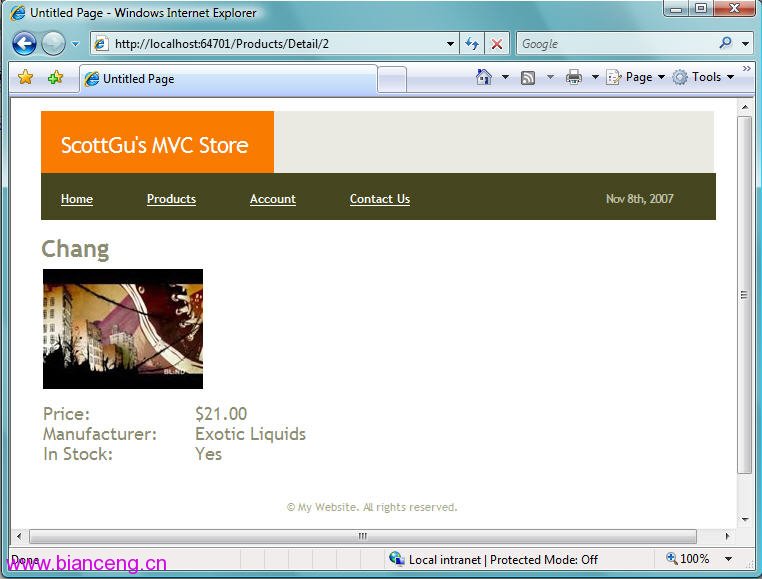
Task: Open the Contact Us link
Action: (380, 199)
